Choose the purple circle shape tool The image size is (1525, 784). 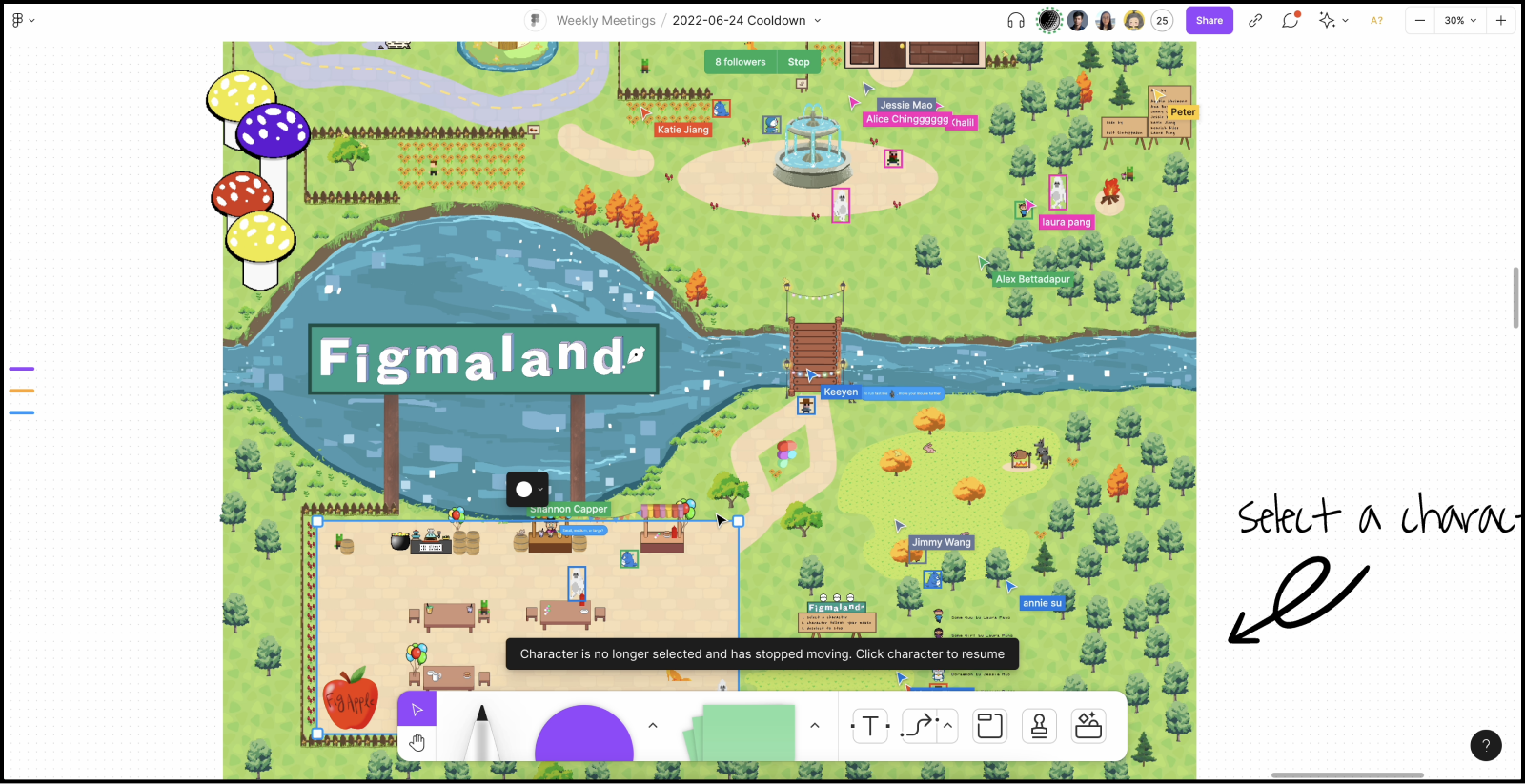(583, 734)
